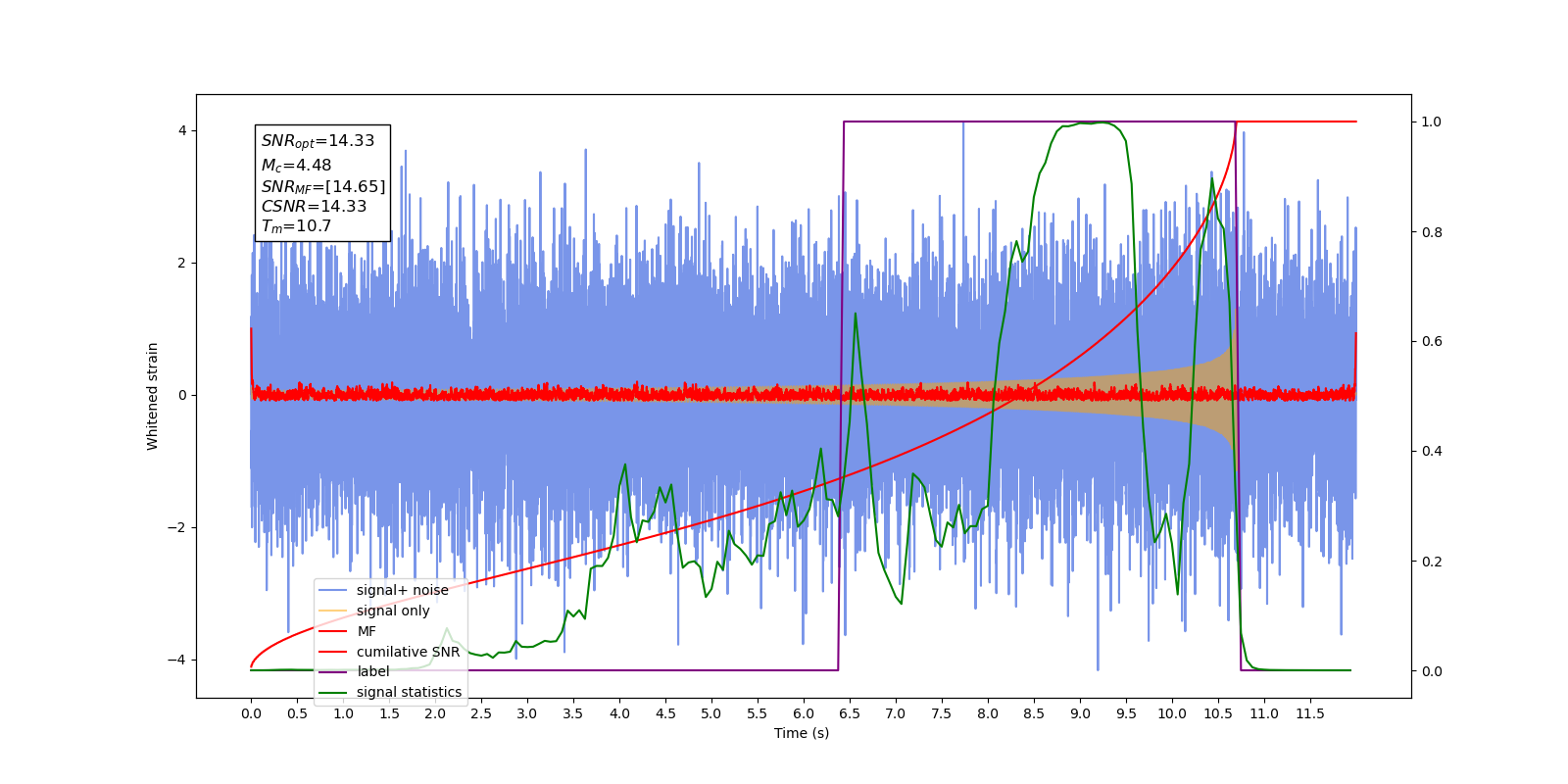1568x784 pixels.
Task: Click the SNRopt=14.33 annotation text
Action: [x=318, y=141]
